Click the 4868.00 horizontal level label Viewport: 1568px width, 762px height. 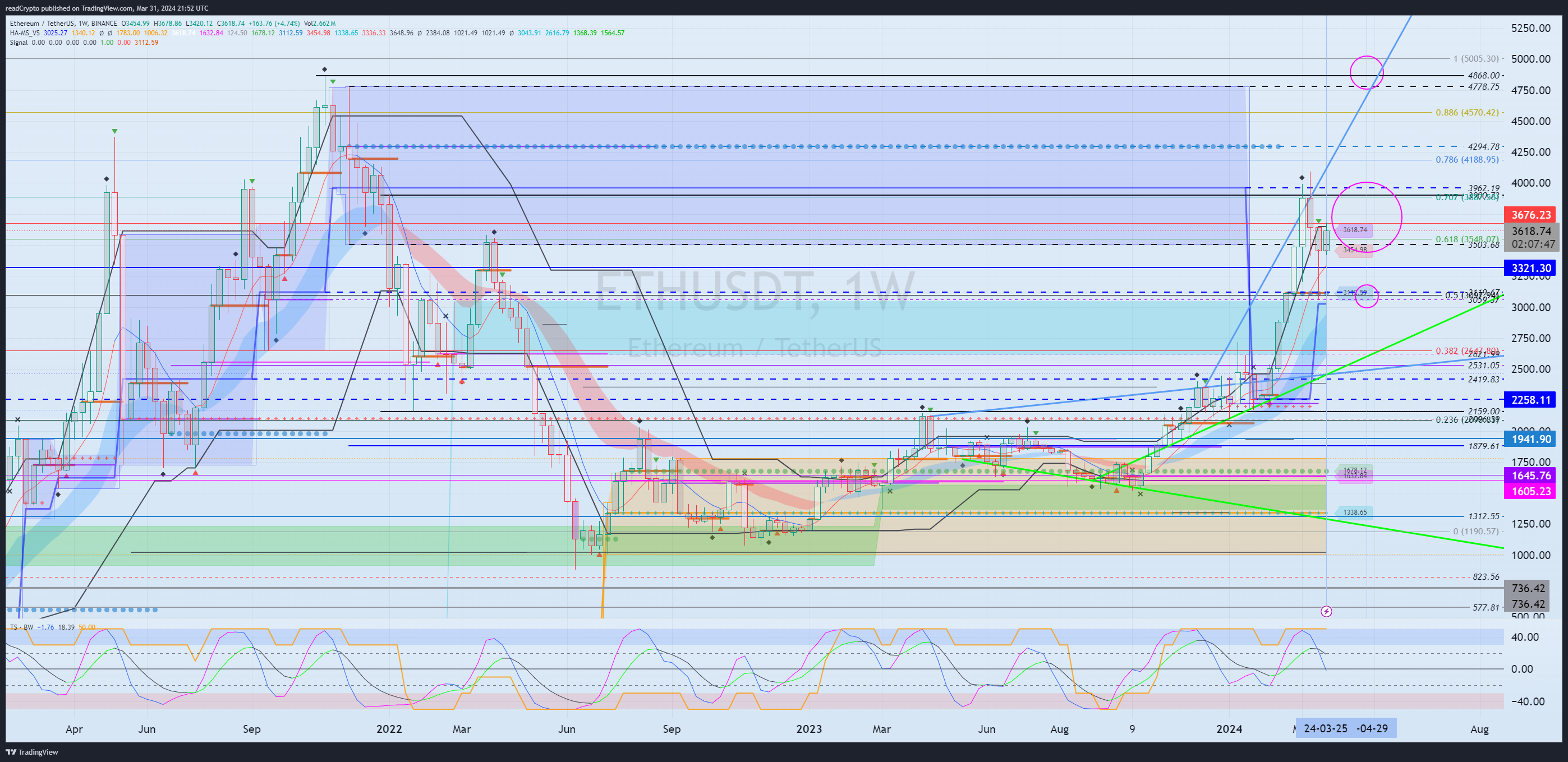[x=1483, y=75]
